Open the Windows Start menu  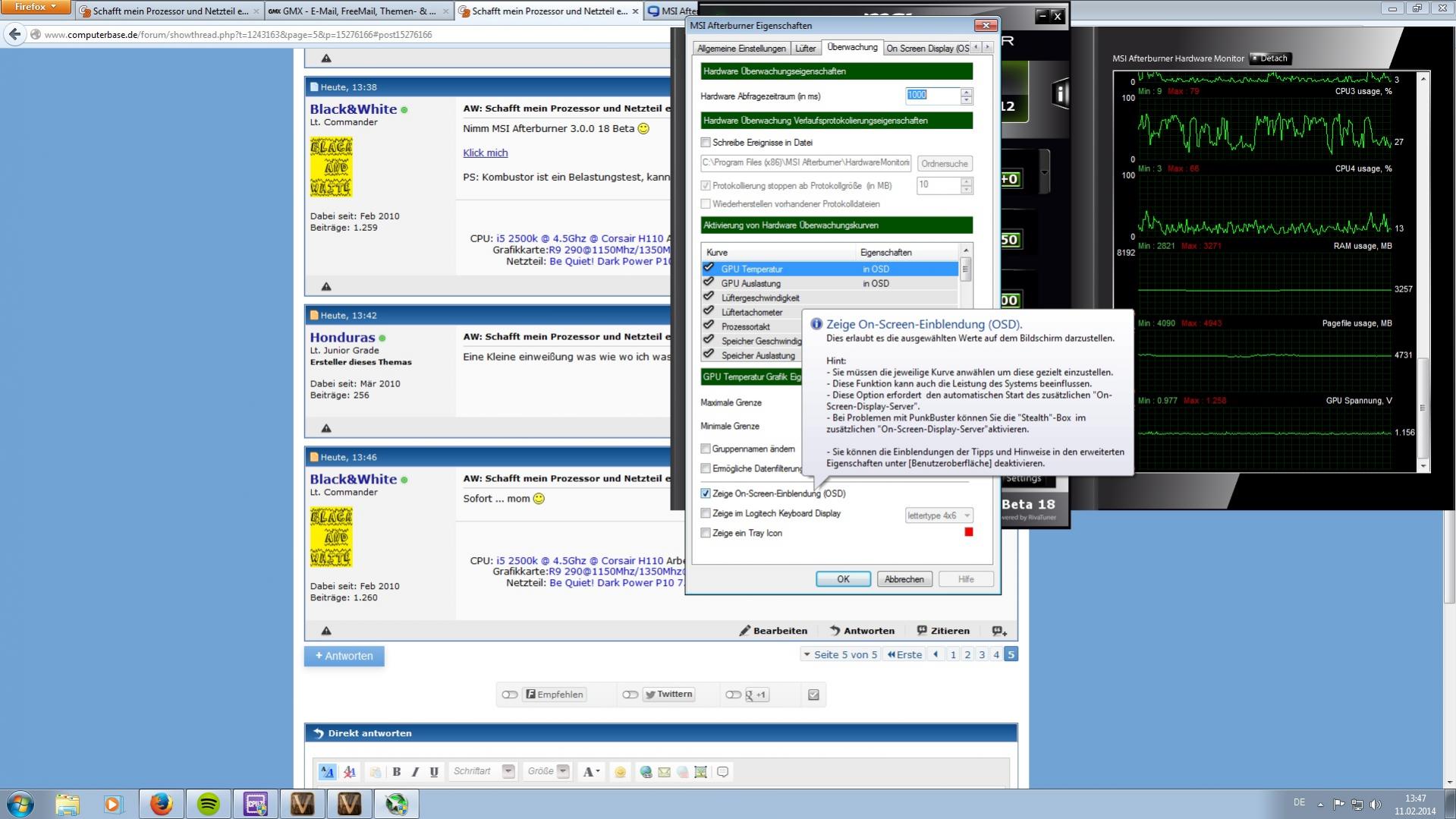point(20,804)
